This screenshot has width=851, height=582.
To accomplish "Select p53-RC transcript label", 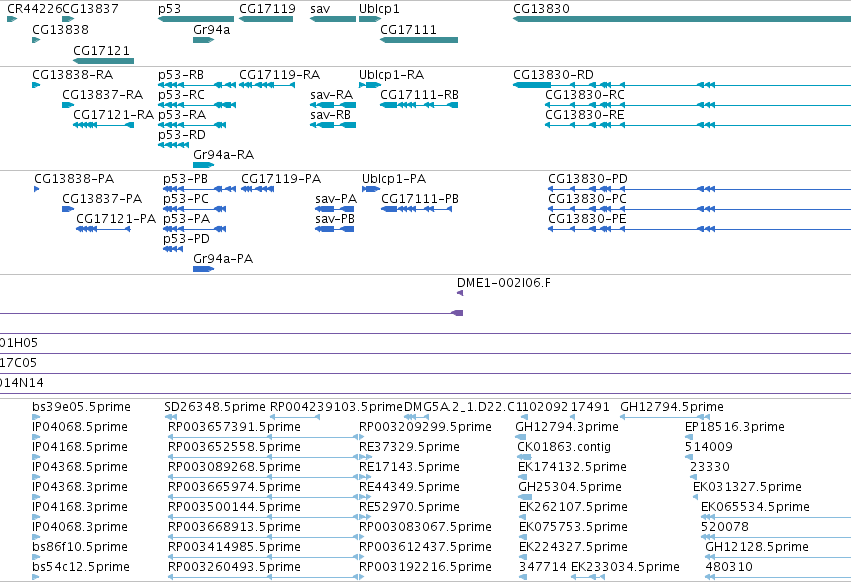I will click(181, 95).
